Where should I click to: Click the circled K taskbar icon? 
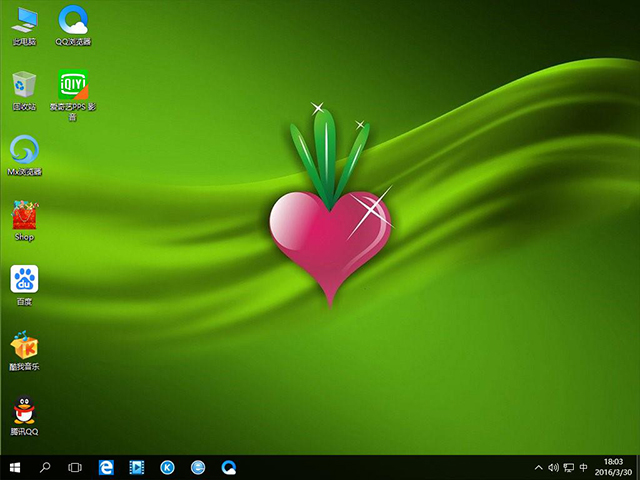(168, 467)
